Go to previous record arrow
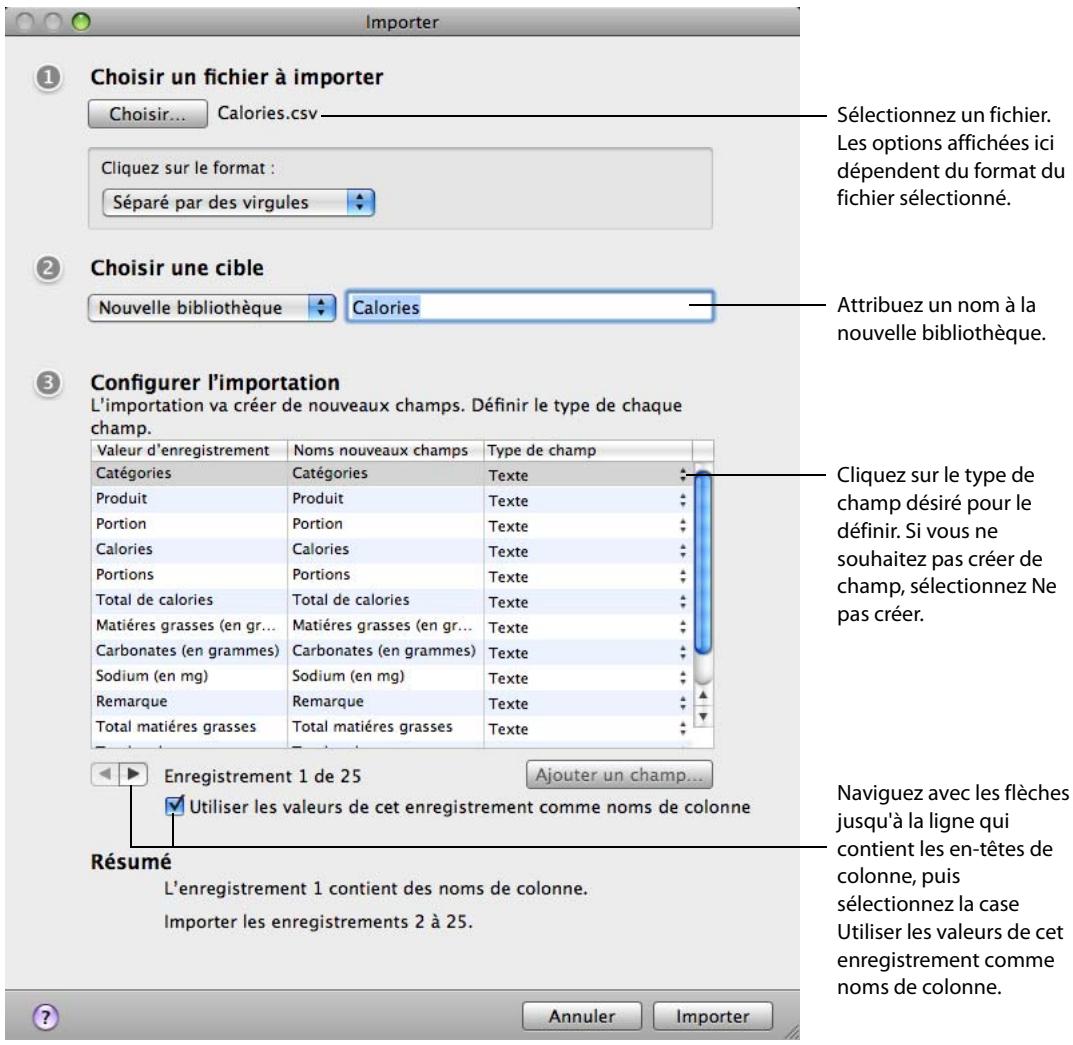The width and height of the screenshot is (1073, 1045). tap(105, 774)
